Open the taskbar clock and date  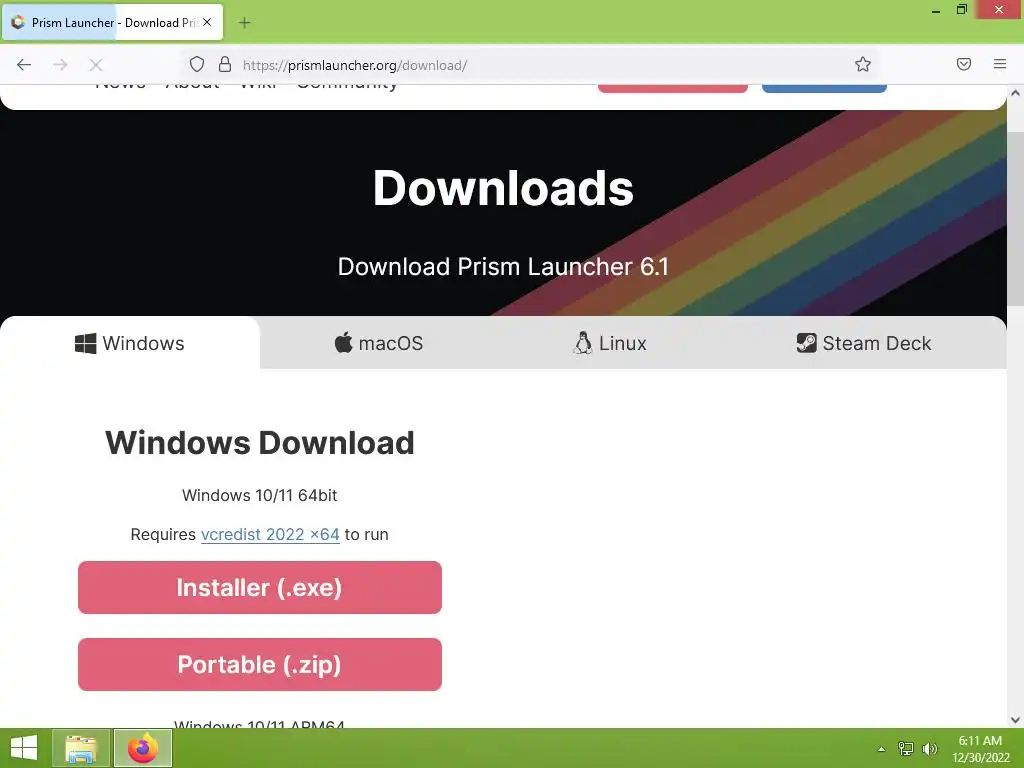coord(980,748)
